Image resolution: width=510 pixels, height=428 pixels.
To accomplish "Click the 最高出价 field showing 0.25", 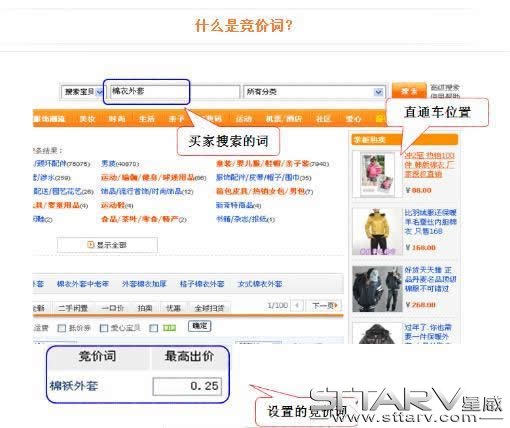I will tap(187, 386).
